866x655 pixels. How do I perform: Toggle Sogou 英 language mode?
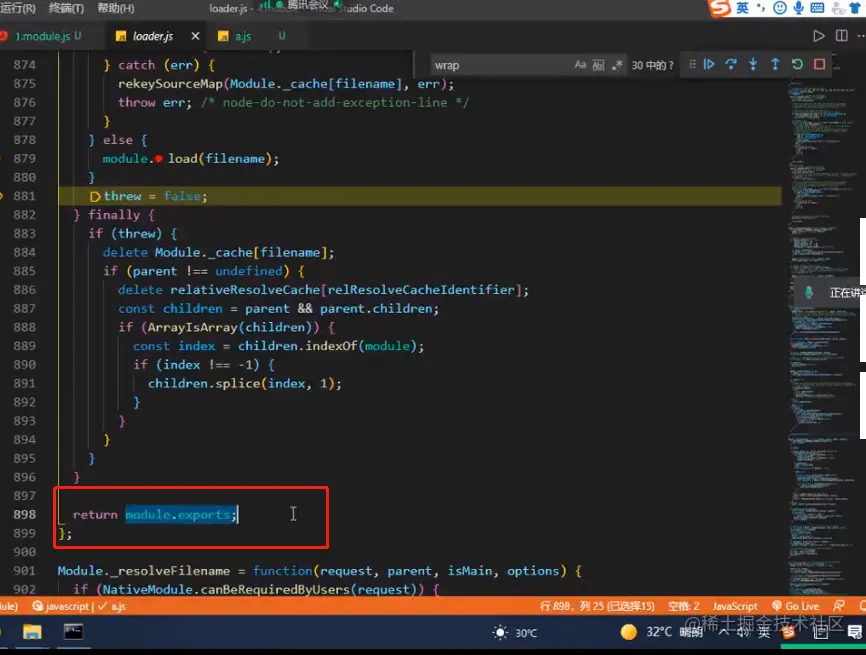click(743, 8)
